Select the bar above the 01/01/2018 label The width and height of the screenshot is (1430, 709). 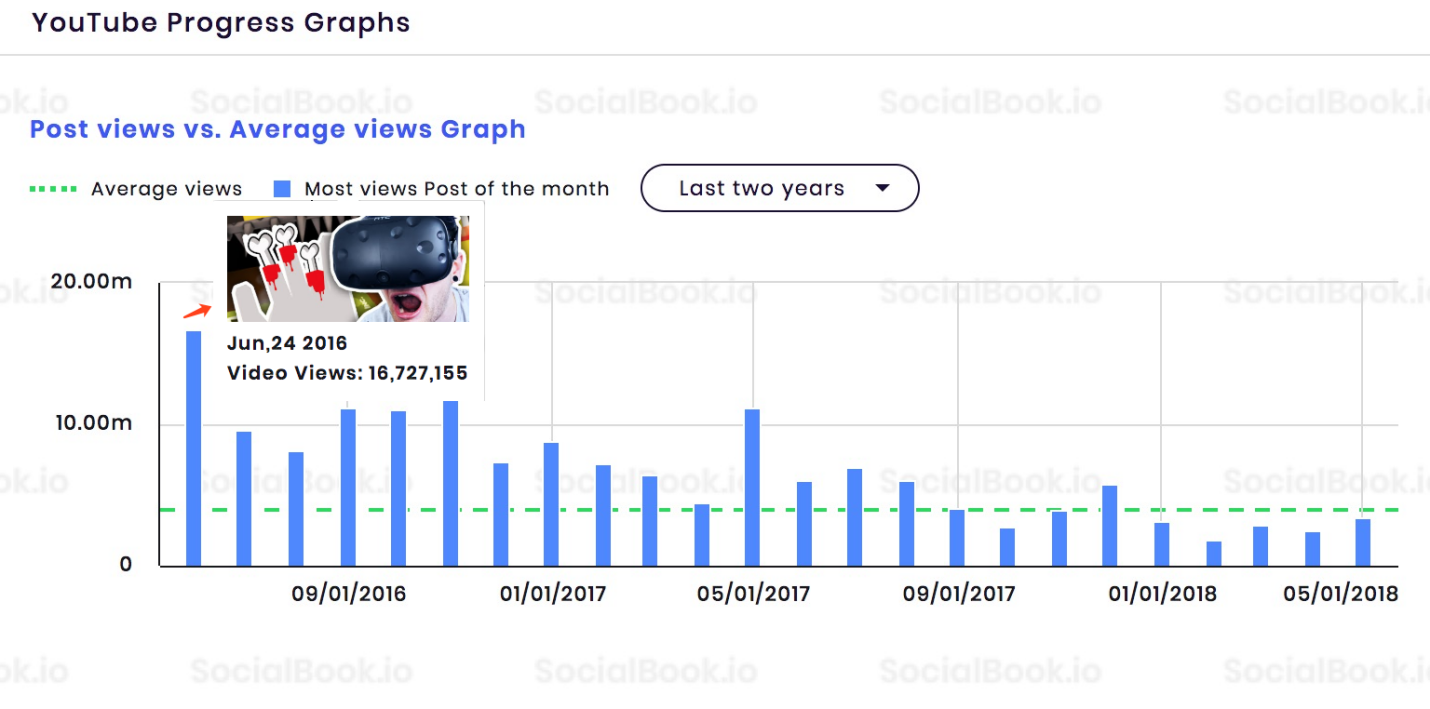point(1161,544)
